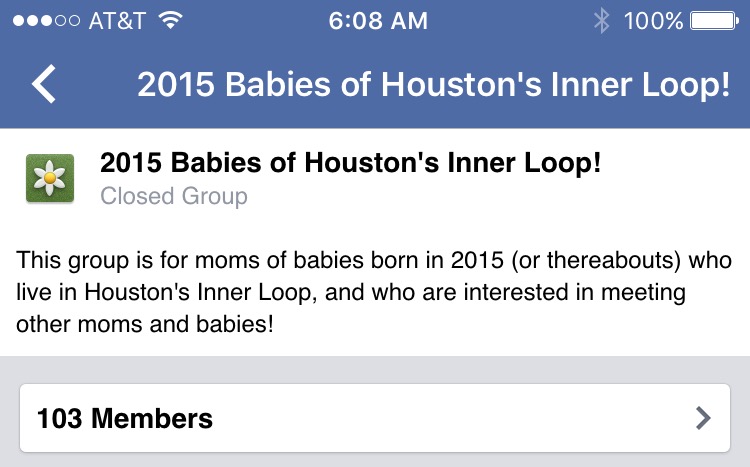Viewport: 750px width, 467px height.
Task: Tap the cellular signal dots
Action: (46, 21)
